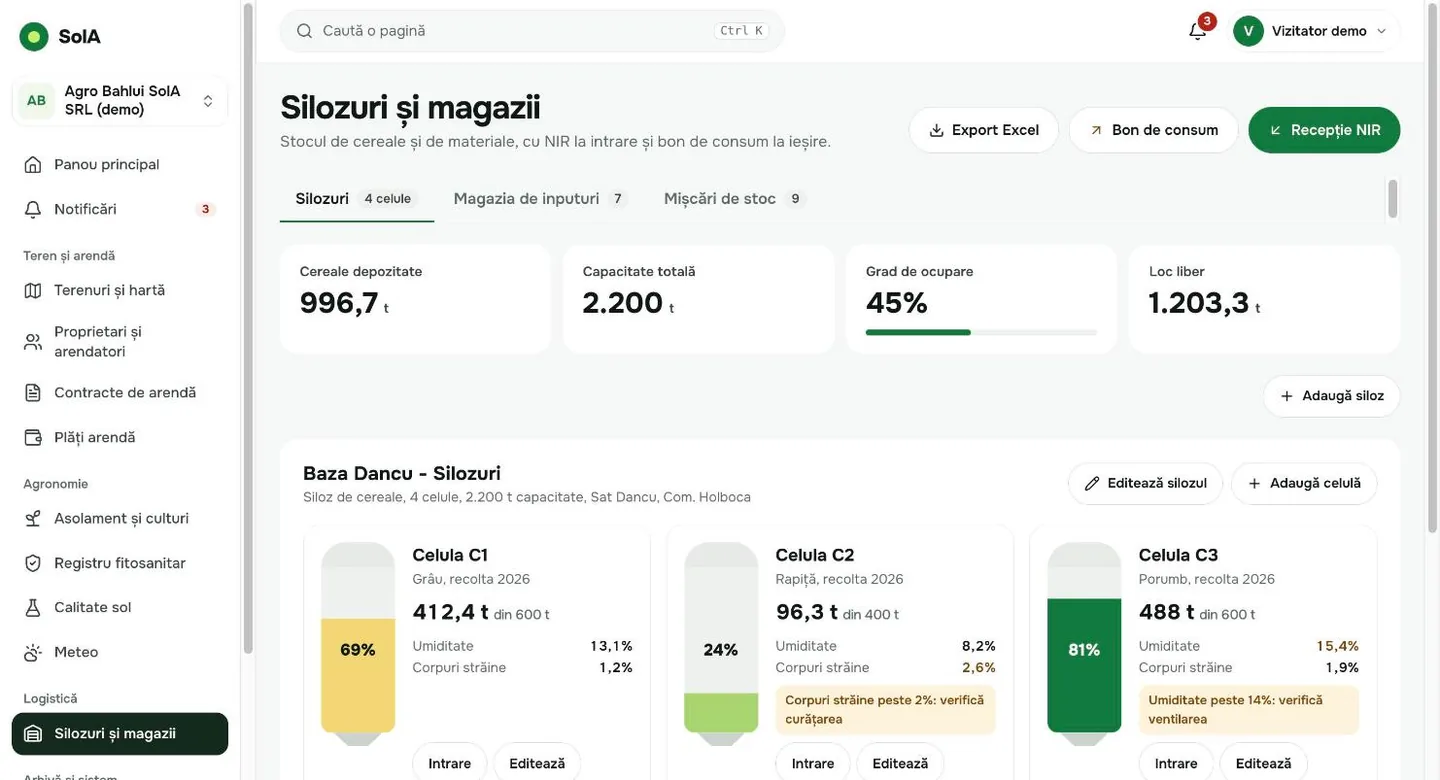Export the stock to Excel
1440x780 pixels.
(x=984, y=130)
